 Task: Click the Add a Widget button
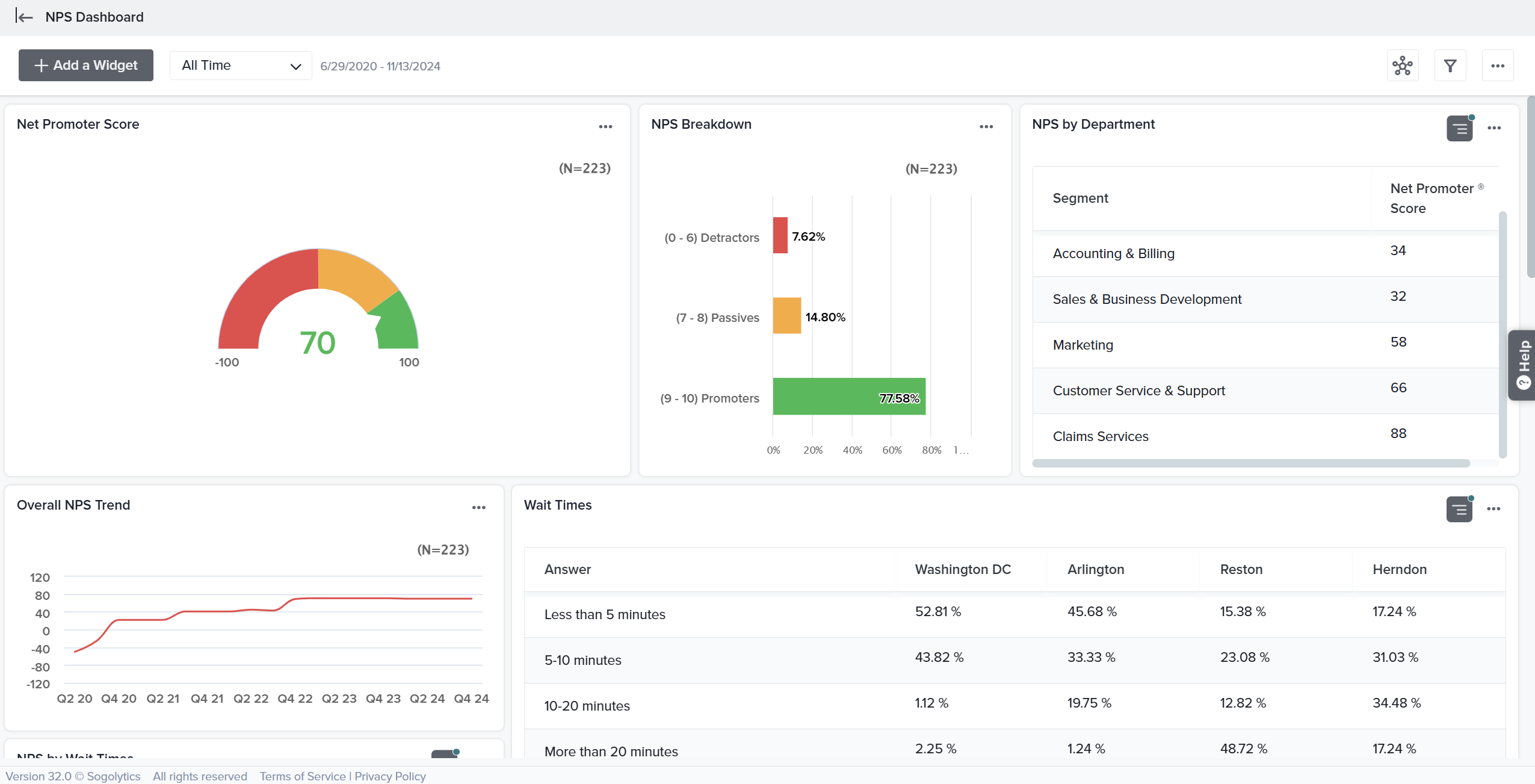pos(85,65)
